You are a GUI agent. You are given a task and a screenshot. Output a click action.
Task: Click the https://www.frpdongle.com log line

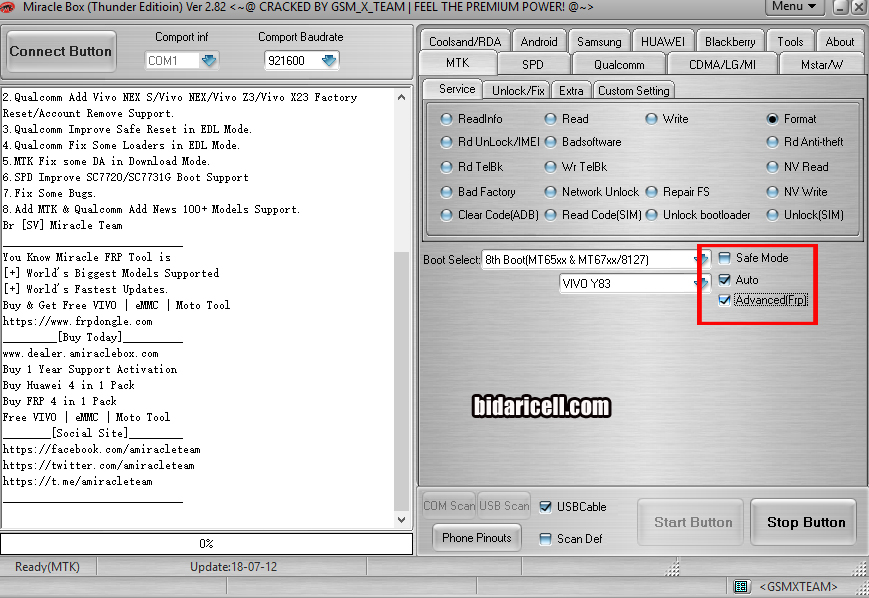coord(78,321)
